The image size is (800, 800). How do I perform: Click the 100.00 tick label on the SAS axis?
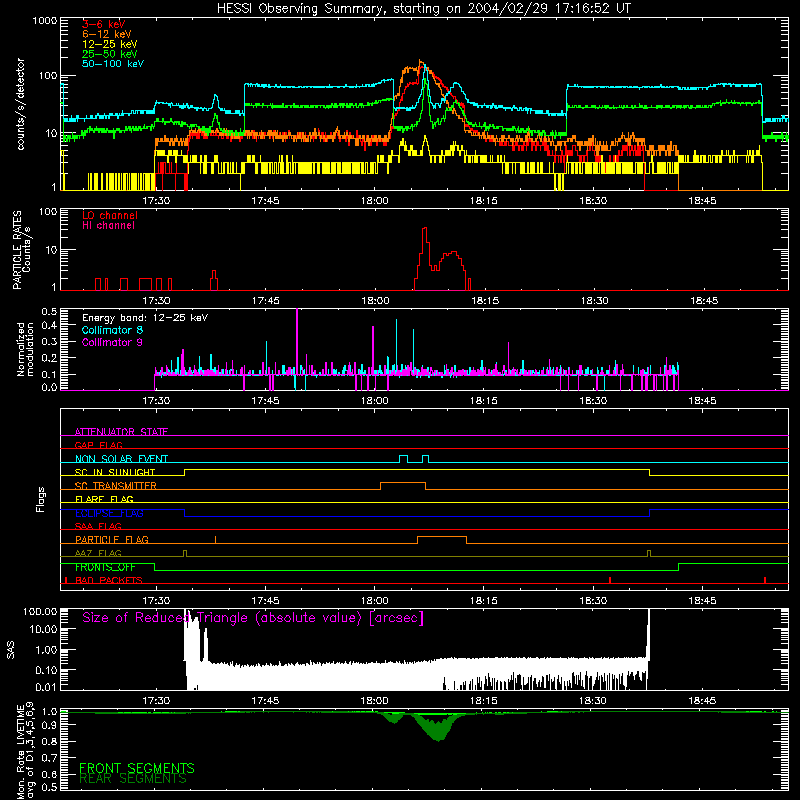point(40,611)
